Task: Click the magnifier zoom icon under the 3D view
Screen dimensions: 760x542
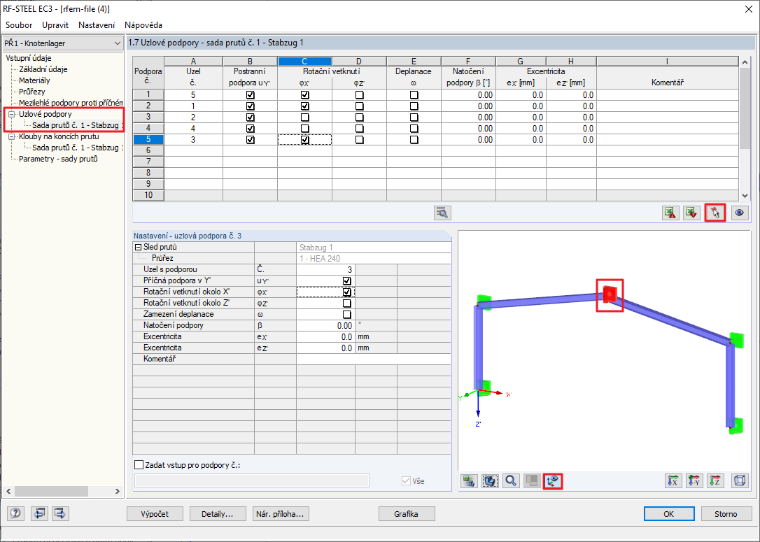Action: click(x=511, y=481)
